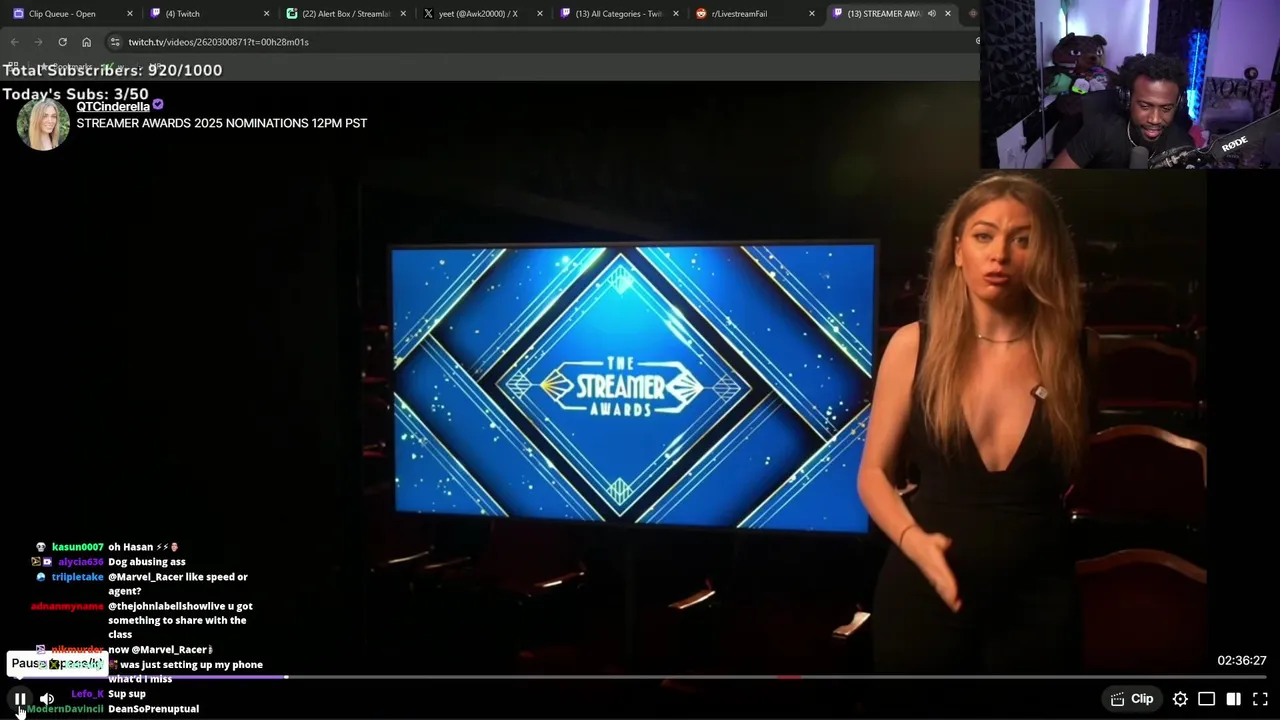Image resolution: width=1280 pixels, height=720 pixels.
Task: Switch to the r/LivestreamFail tab
Action: (x=755, y=14)
